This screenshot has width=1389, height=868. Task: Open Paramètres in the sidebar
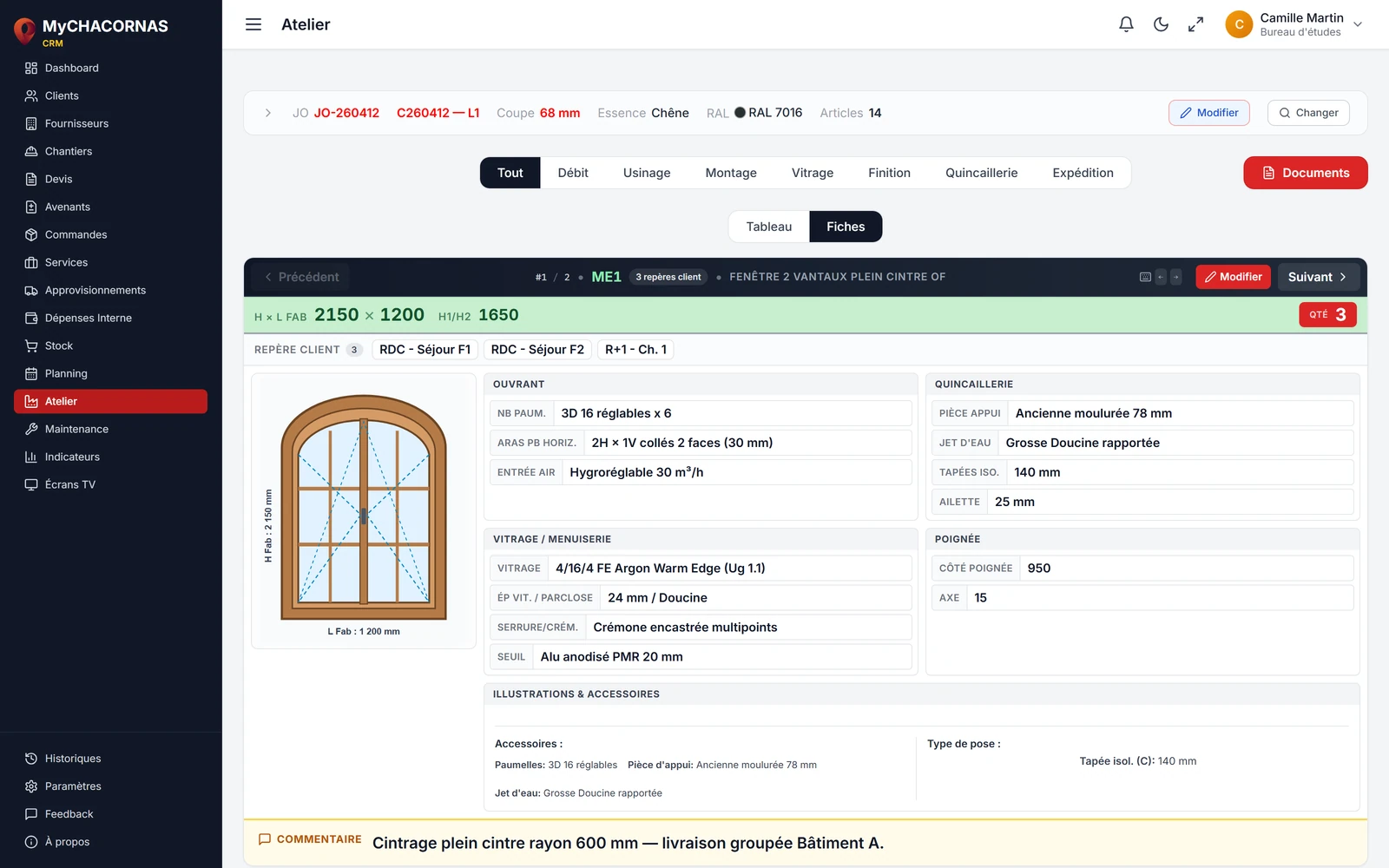pyautogui.click(x=110, y=786)
